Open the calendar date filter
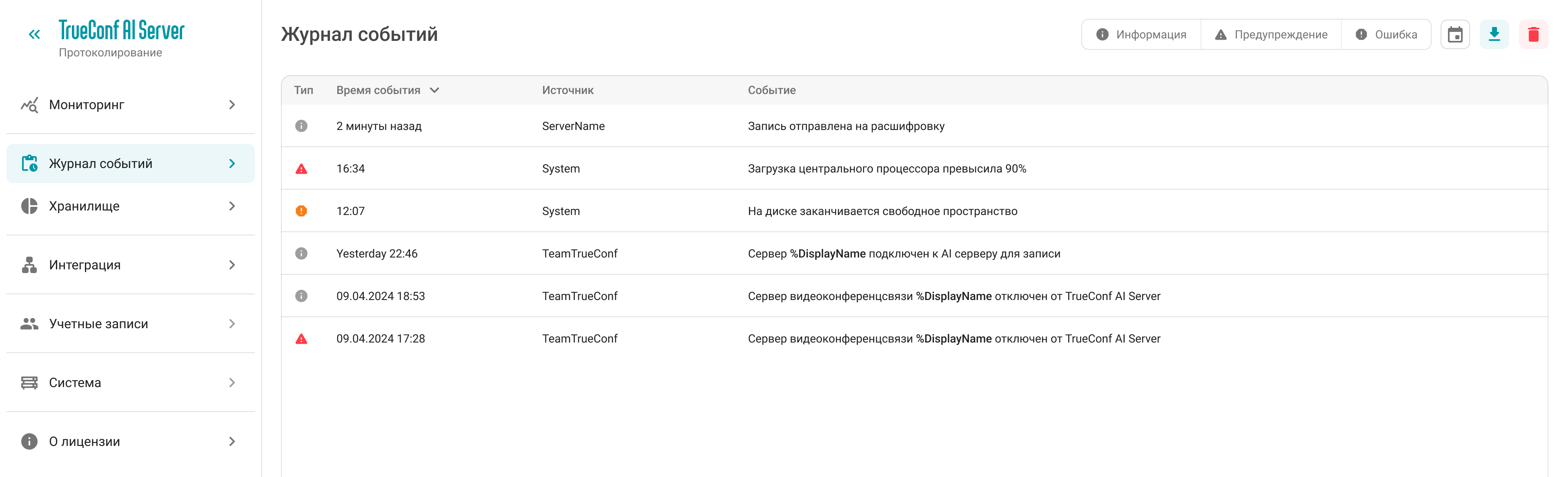The height and width of the screenshot is (477, 1568). 1455,35
